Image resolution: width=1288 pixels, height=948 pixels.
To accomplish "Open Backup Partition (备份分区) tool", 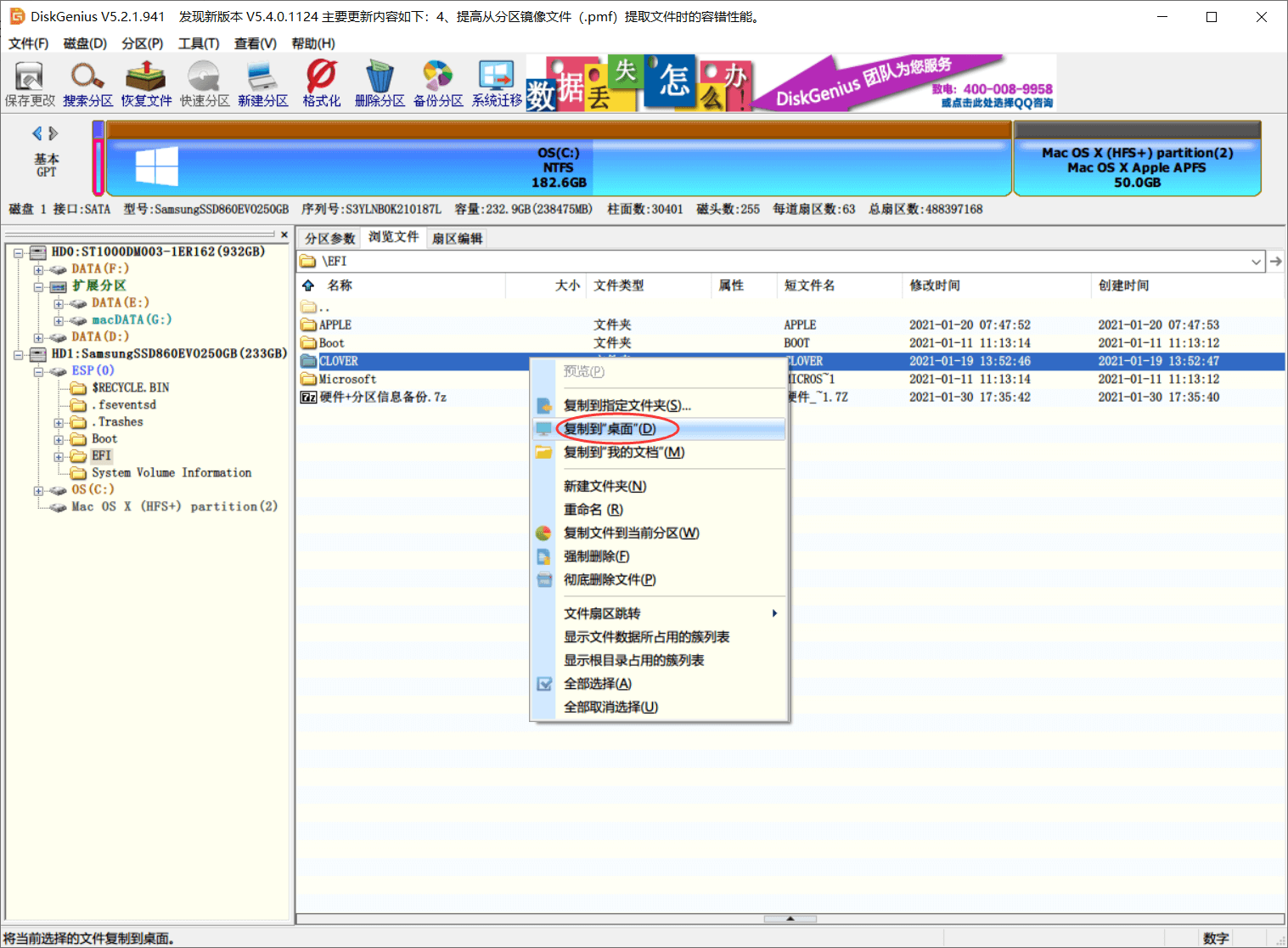I will [x=438, y=83].
